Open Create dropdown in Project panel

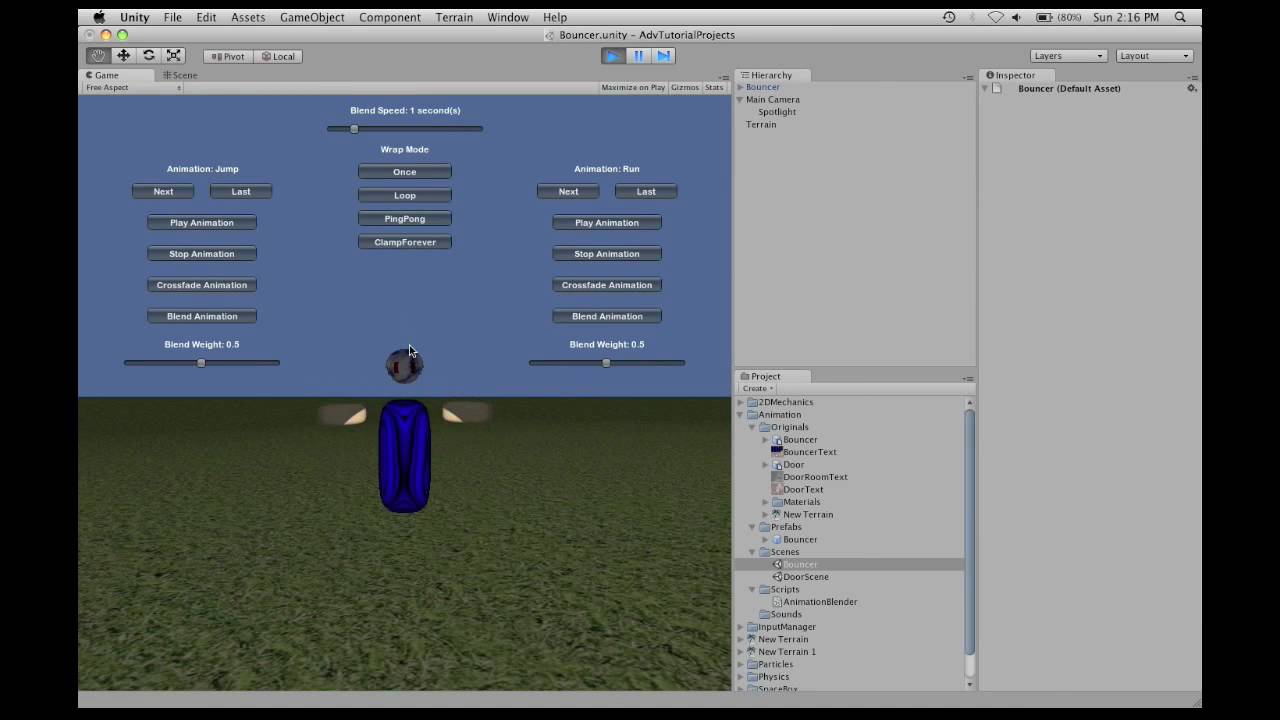[x=757, y=388]
